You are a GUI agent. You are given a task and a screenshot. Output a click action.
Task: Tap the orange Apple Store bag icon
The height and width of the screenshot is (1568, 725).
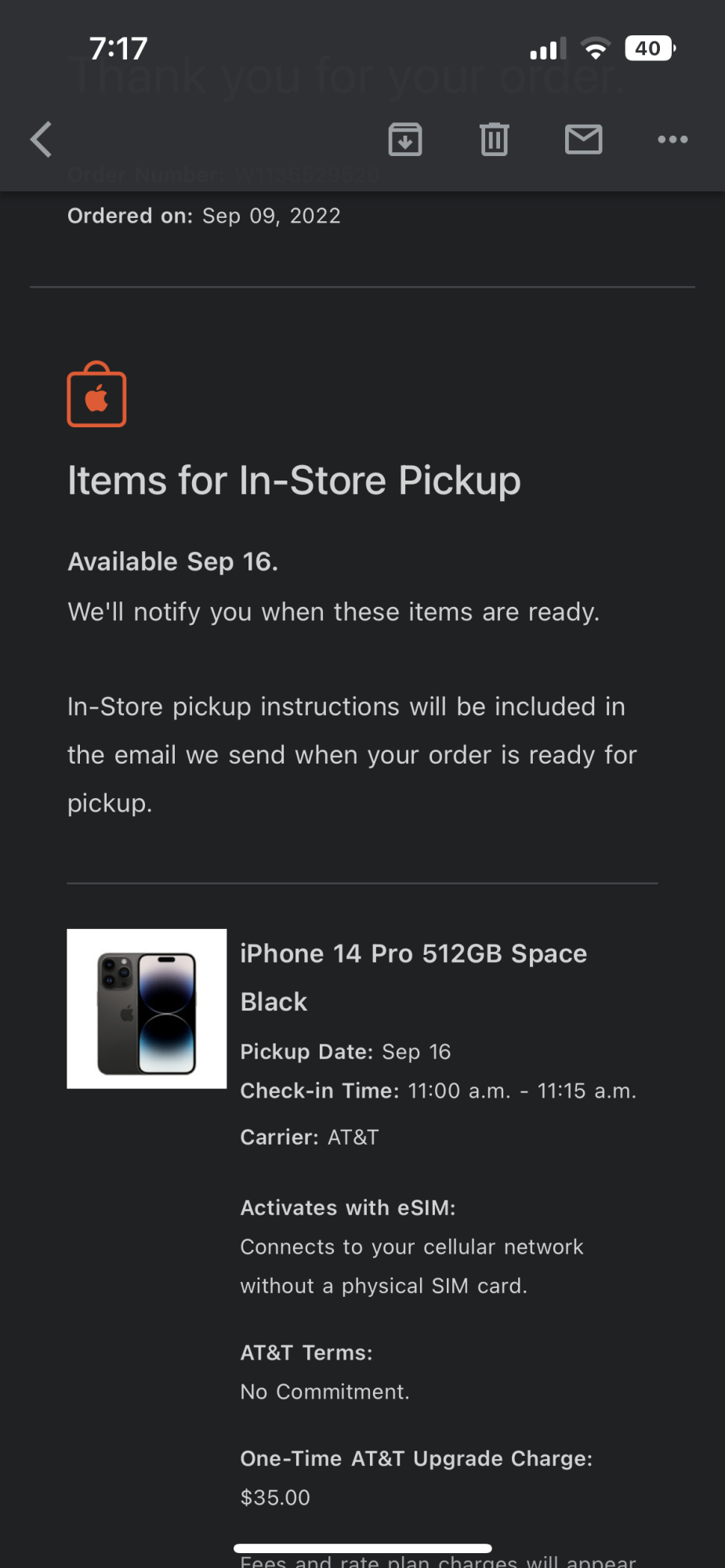click(x=96, y=395)
